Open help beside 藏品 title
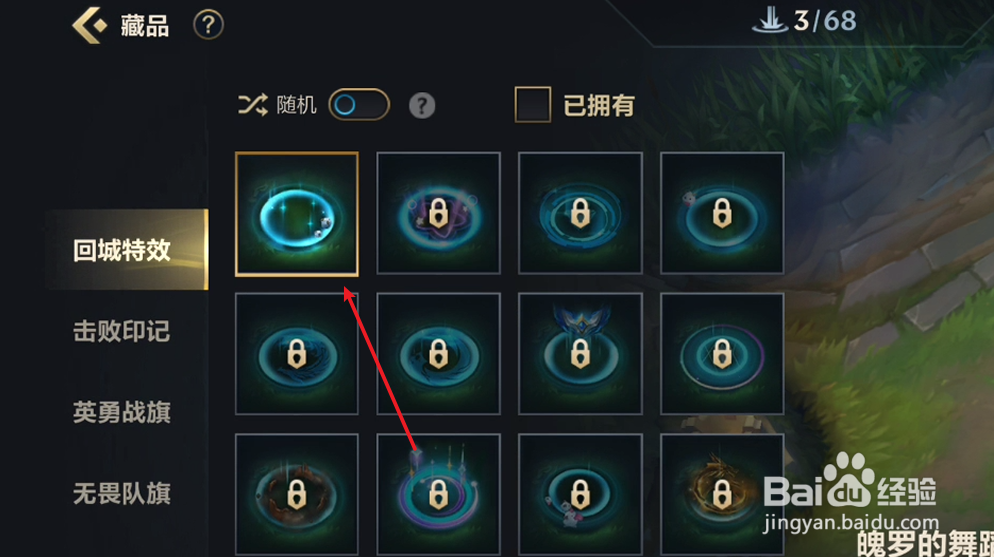This screenshot has height=557, width=994. [208, 25]
